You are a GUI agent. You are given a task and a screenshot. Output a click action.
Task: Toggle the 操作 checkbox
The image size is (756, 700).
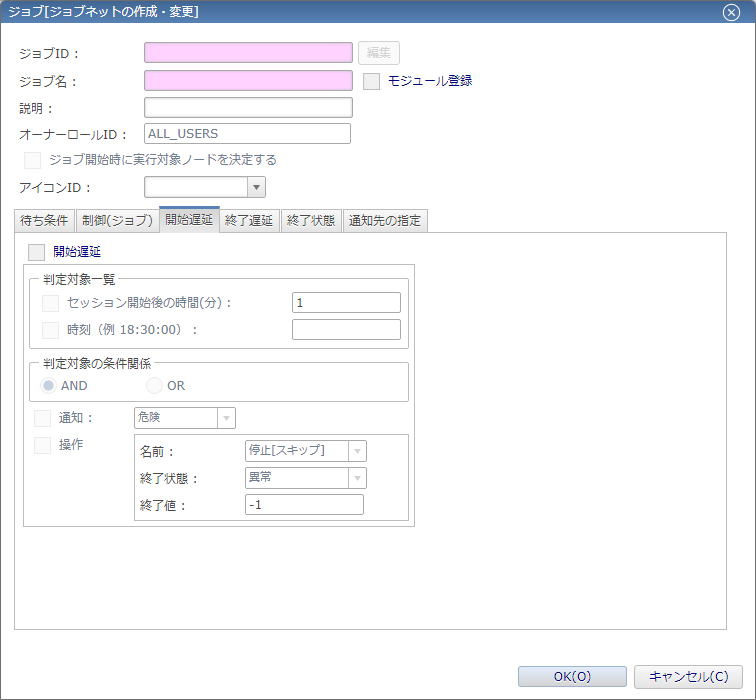click(42, 445)
